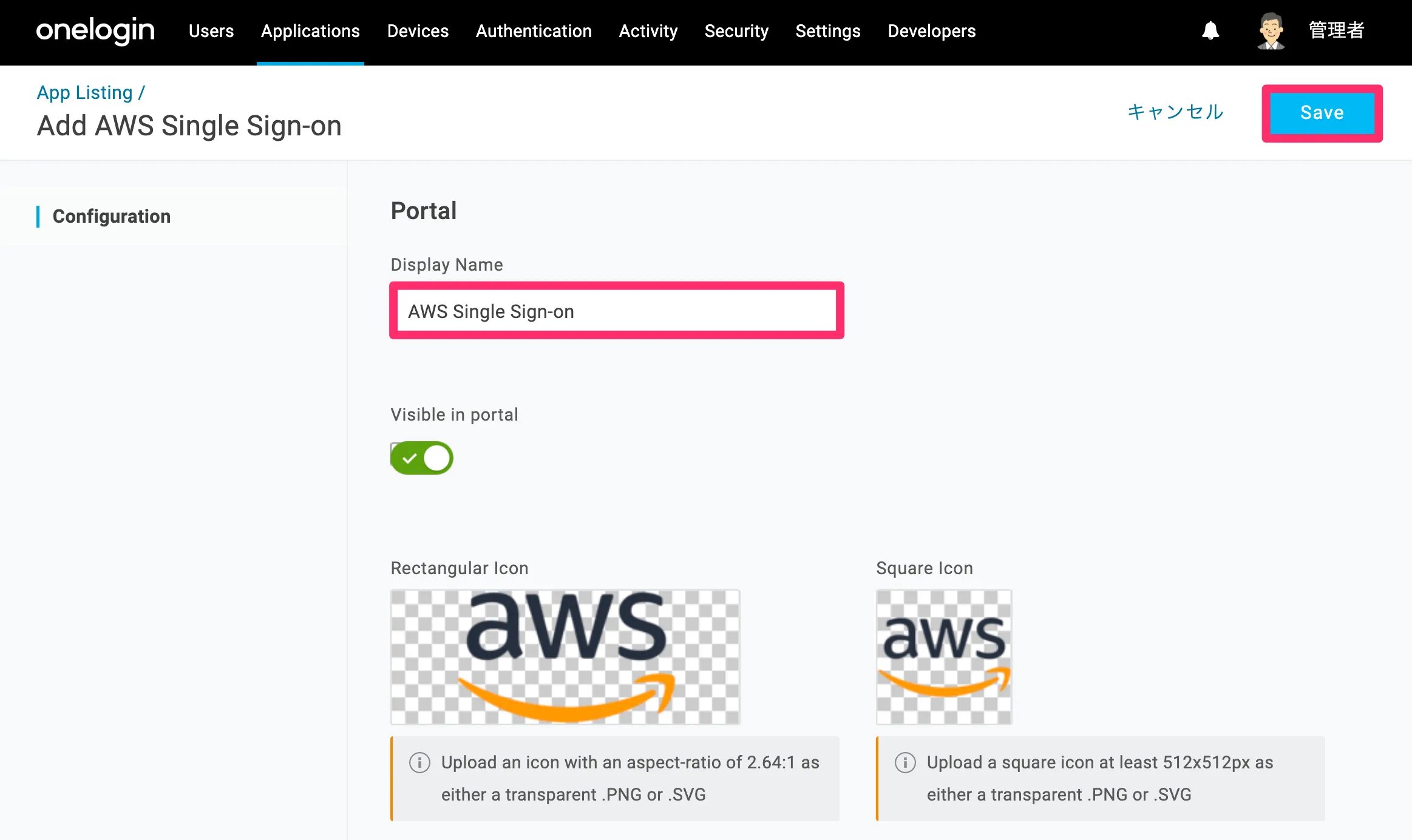The image size is (1412, 840).
Task: Open the Developers menu
Action: (x=931, y=31)
